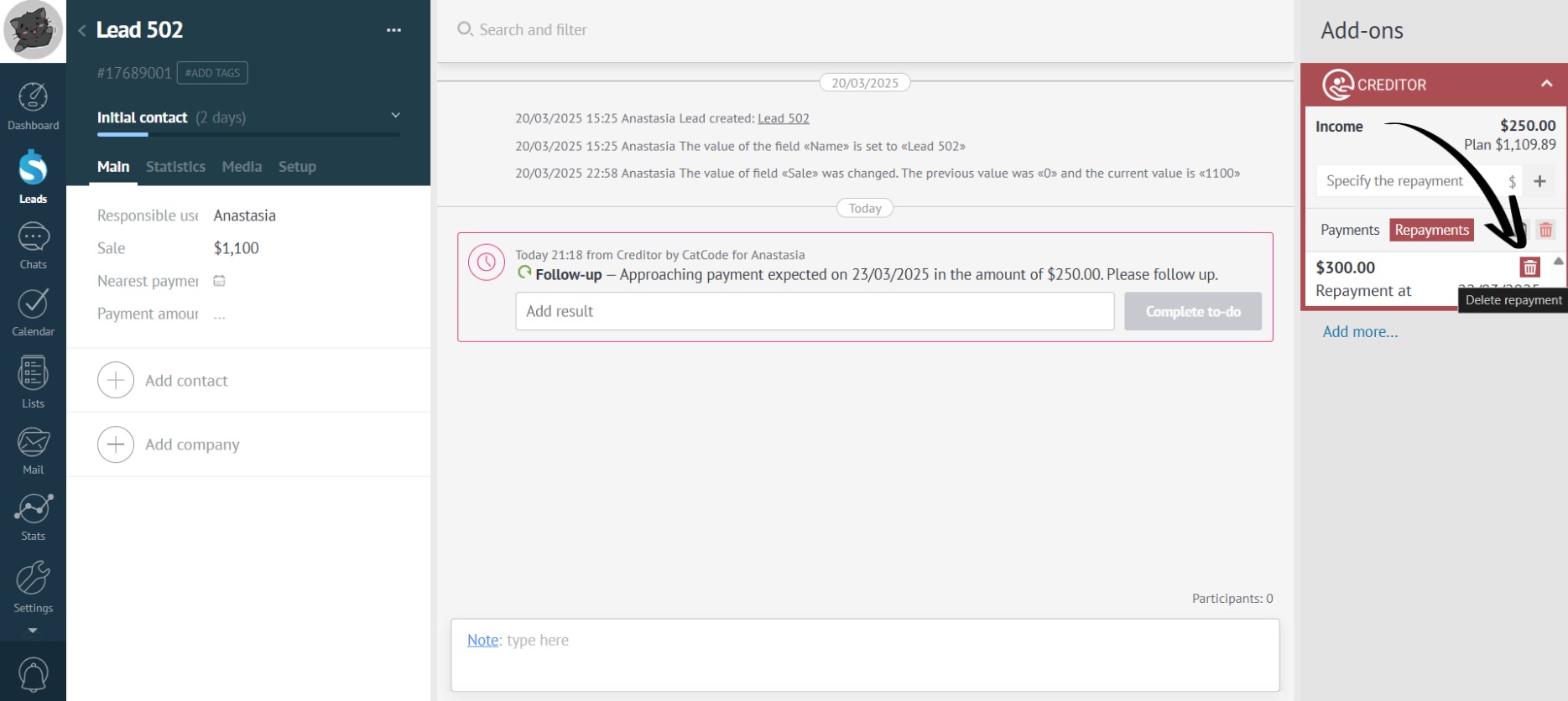
Task: Switch to the Statistics tab
Action: click(175, 167)
